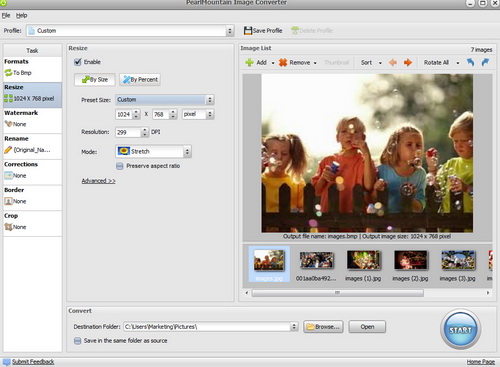The width and height of the screenshot is (500, 367).
Task: Open the Help menu
Action: pyautogui.click(x=22, y=15)
